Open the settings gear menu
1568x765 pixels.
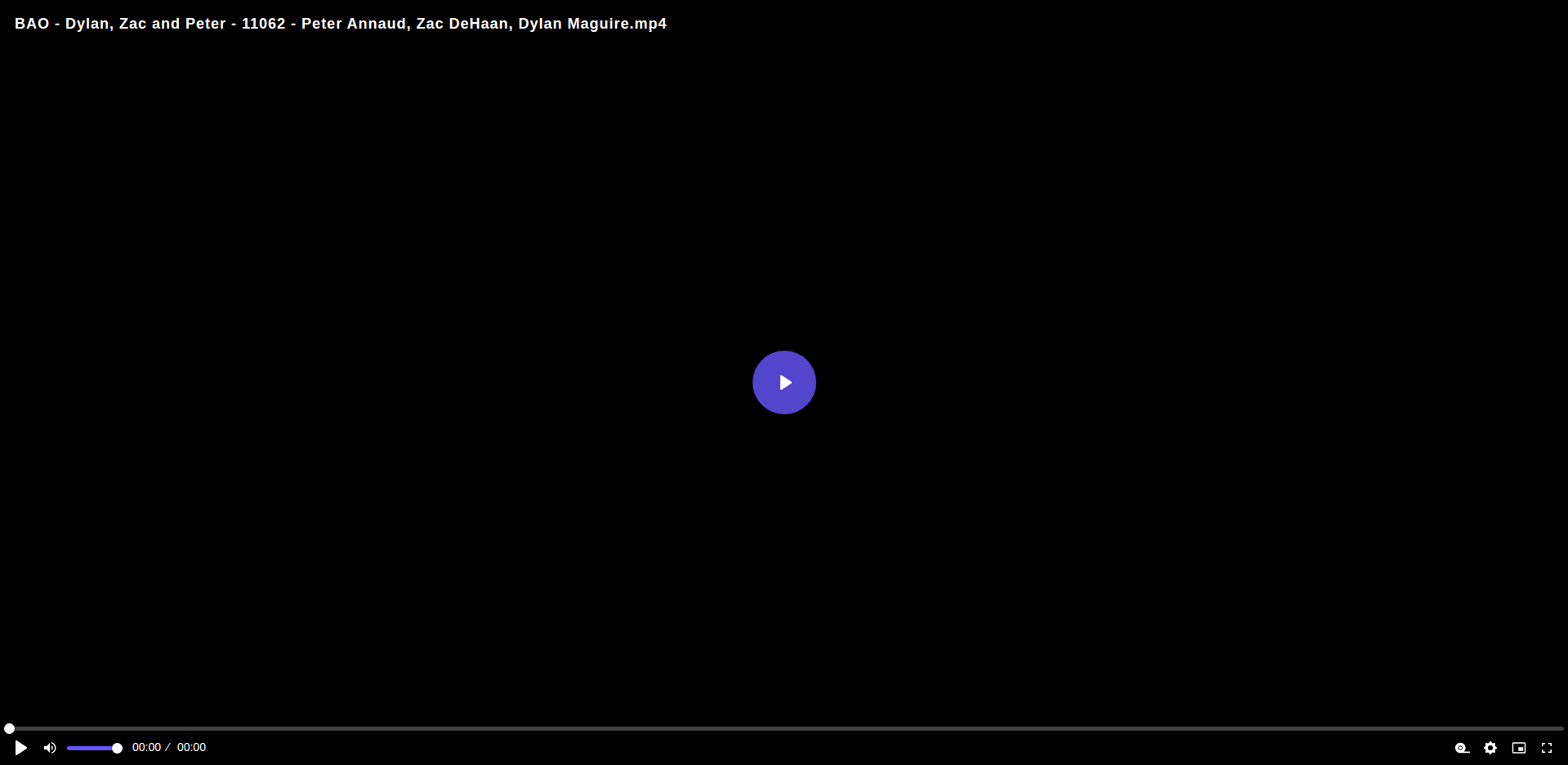coord(1490,748)
